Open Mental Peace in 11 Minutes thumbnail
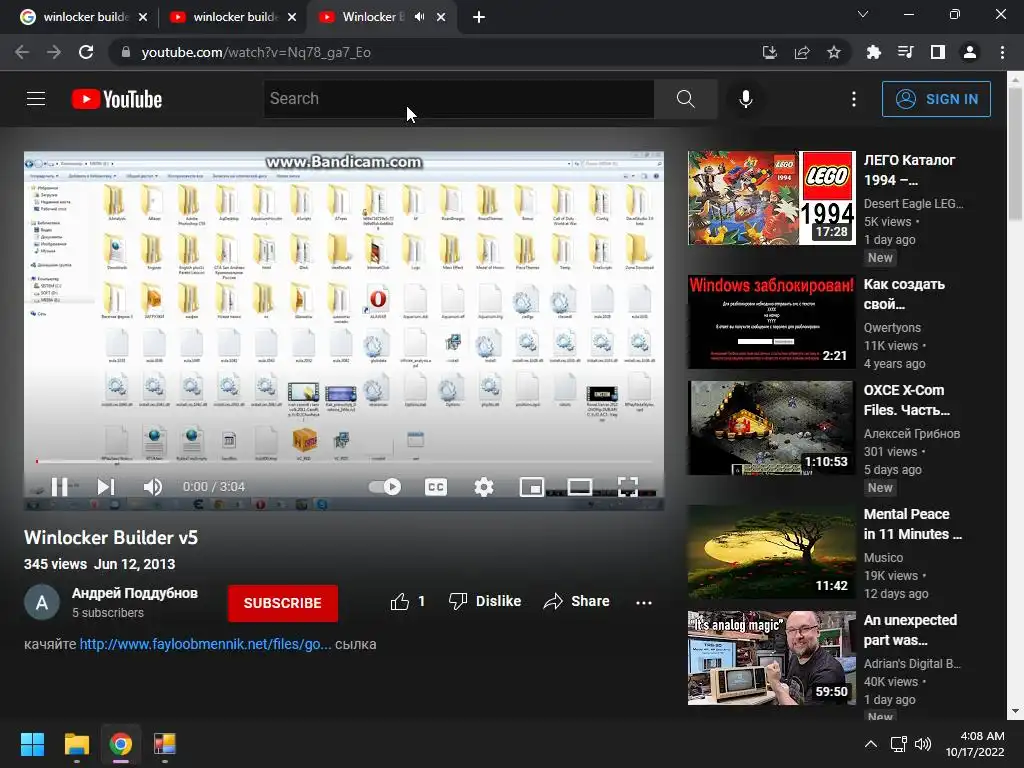 (771, 552)
